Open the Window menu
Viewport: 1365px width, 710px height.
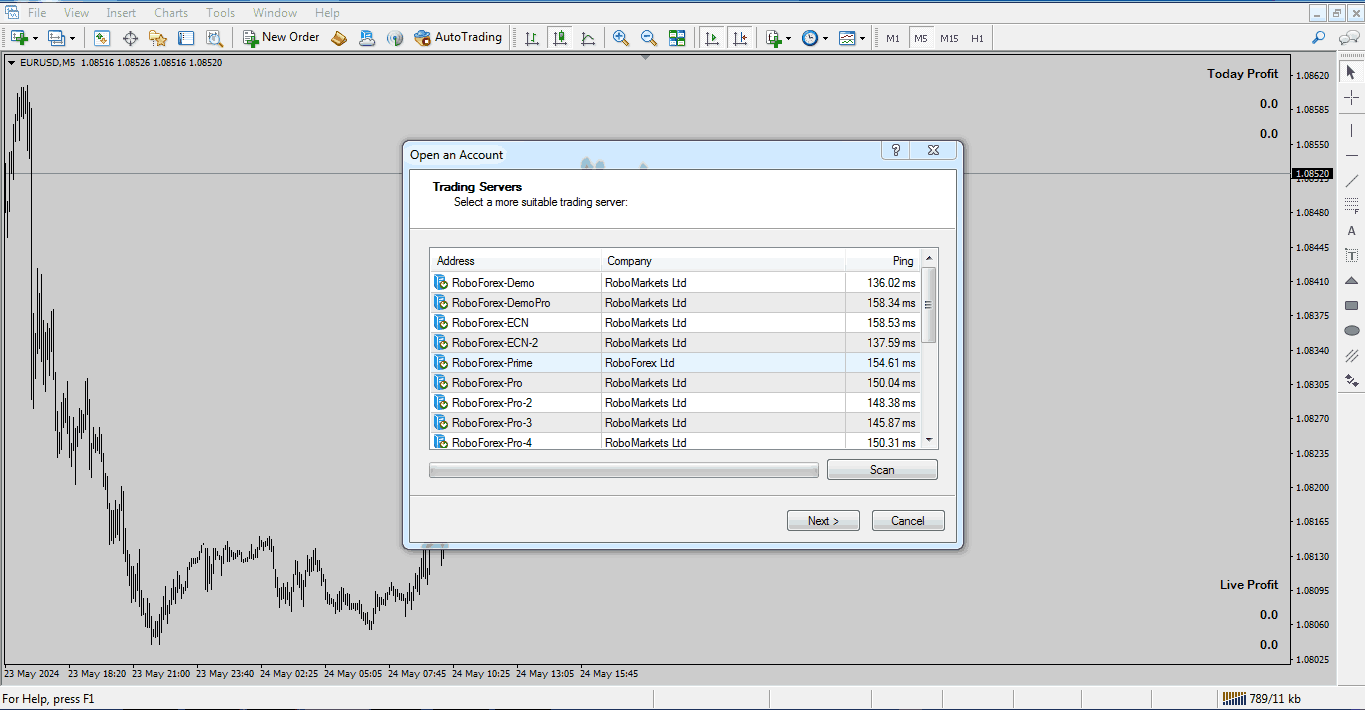tap(274, 13)
